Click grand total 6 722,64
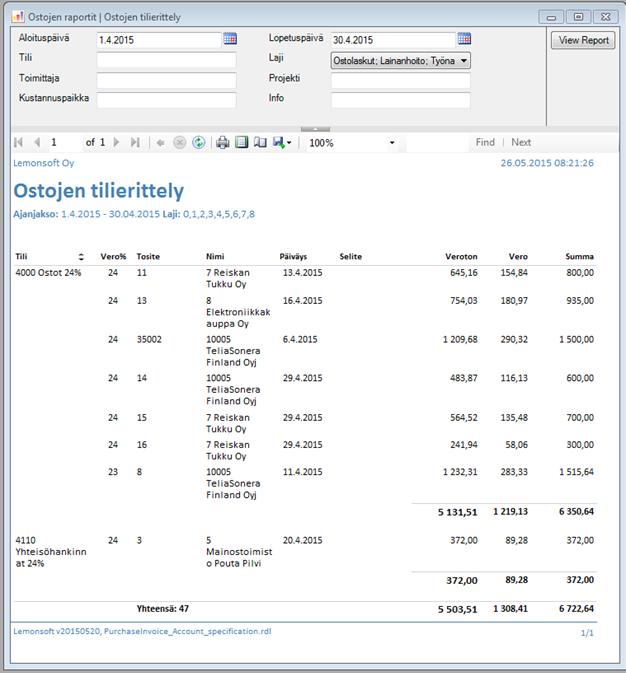This screenshot has height=673, width=626. (x=576, y=609)
